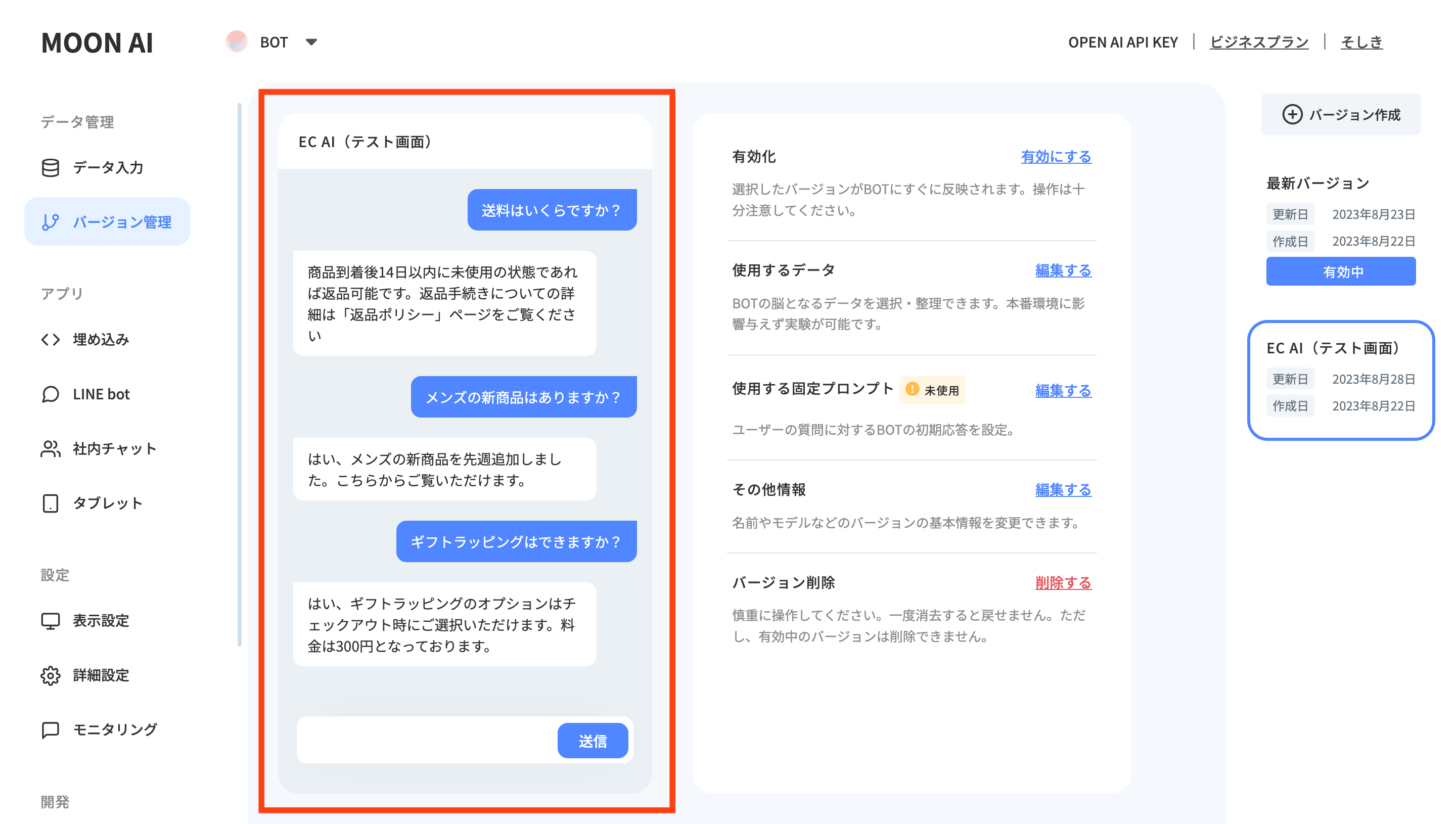
Task: Expand the BOT selector dropdown arrow
Action: pos(311,42)
